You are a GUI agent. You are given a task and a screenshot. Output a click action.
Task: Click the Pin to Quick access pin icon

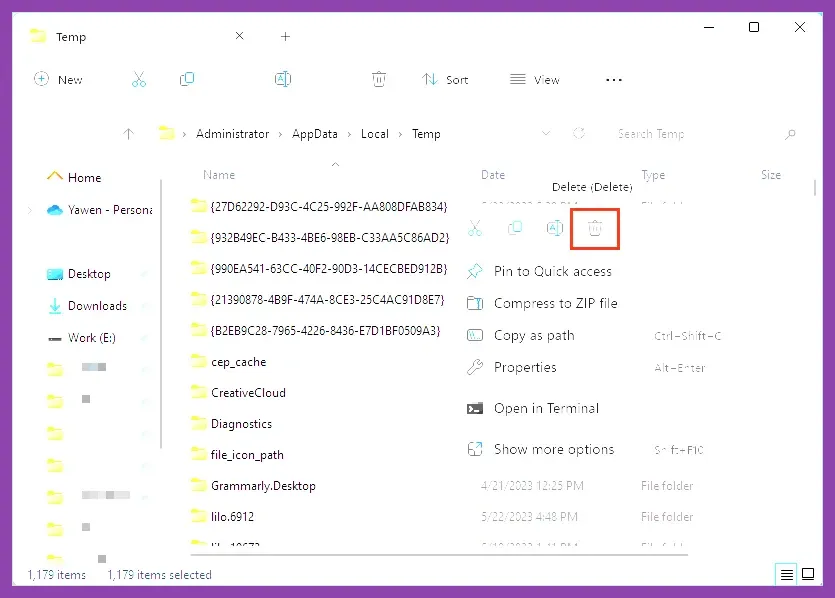pyautogui.click(x=474, y=272)
